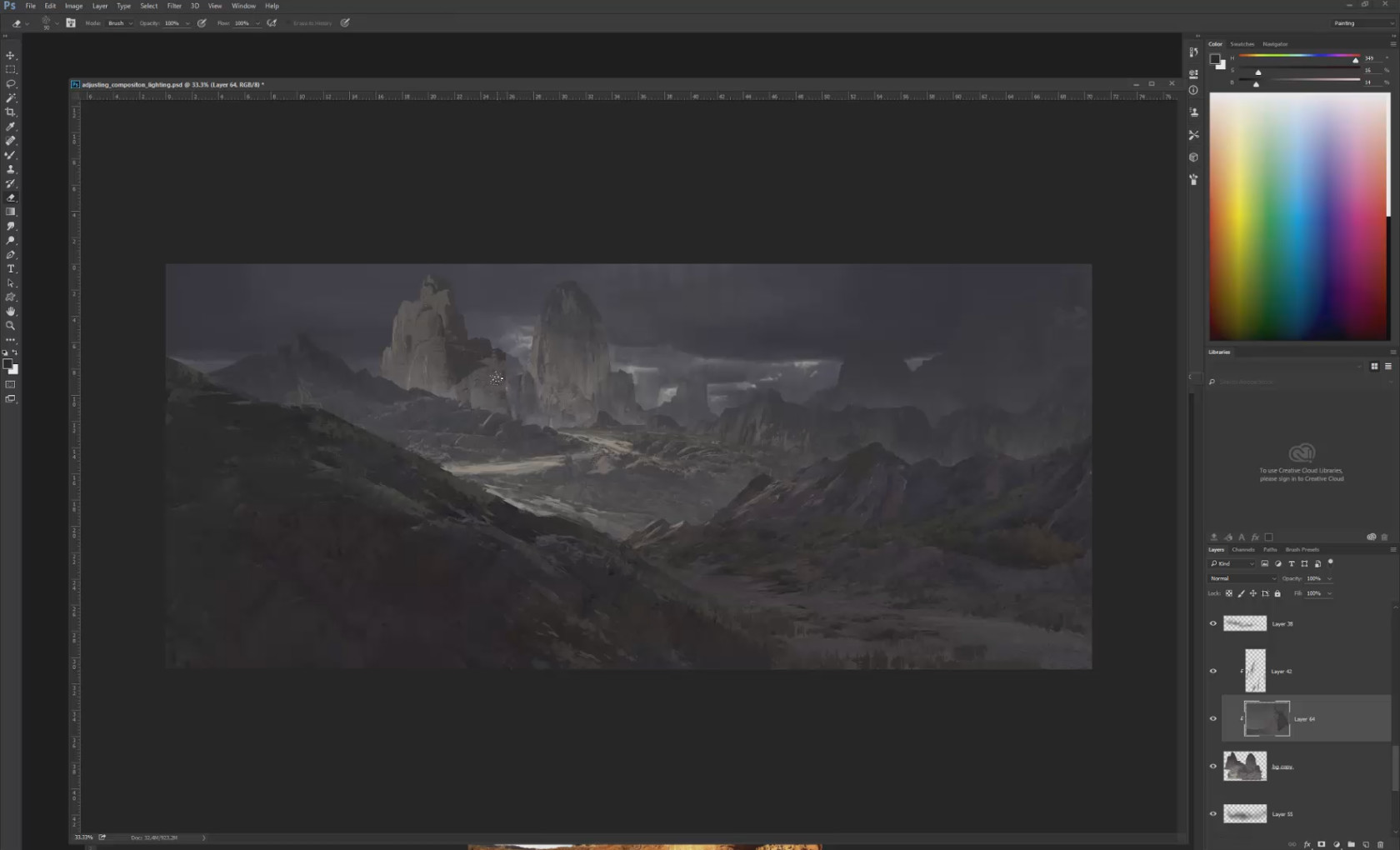The image size is (1400, 850).
Task: Select the Hand tool
Action: pos(11,311)
